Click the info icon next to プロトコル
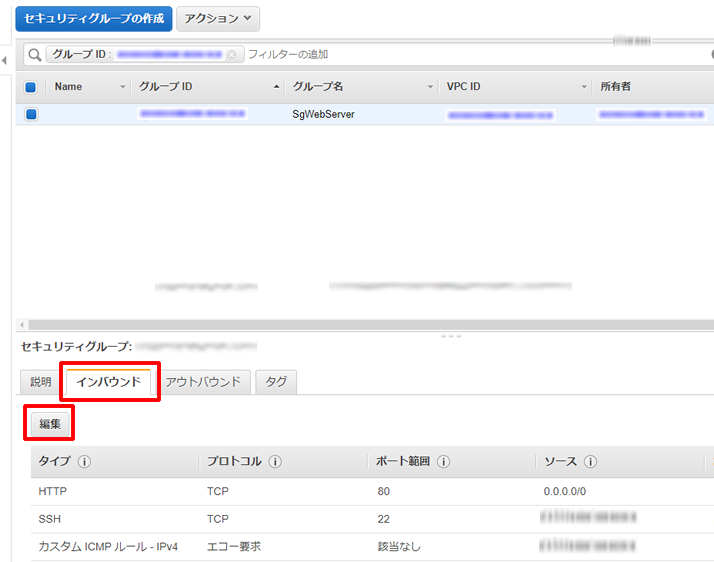The width and height of the screenshot is (714, 562). coord(275,462)
